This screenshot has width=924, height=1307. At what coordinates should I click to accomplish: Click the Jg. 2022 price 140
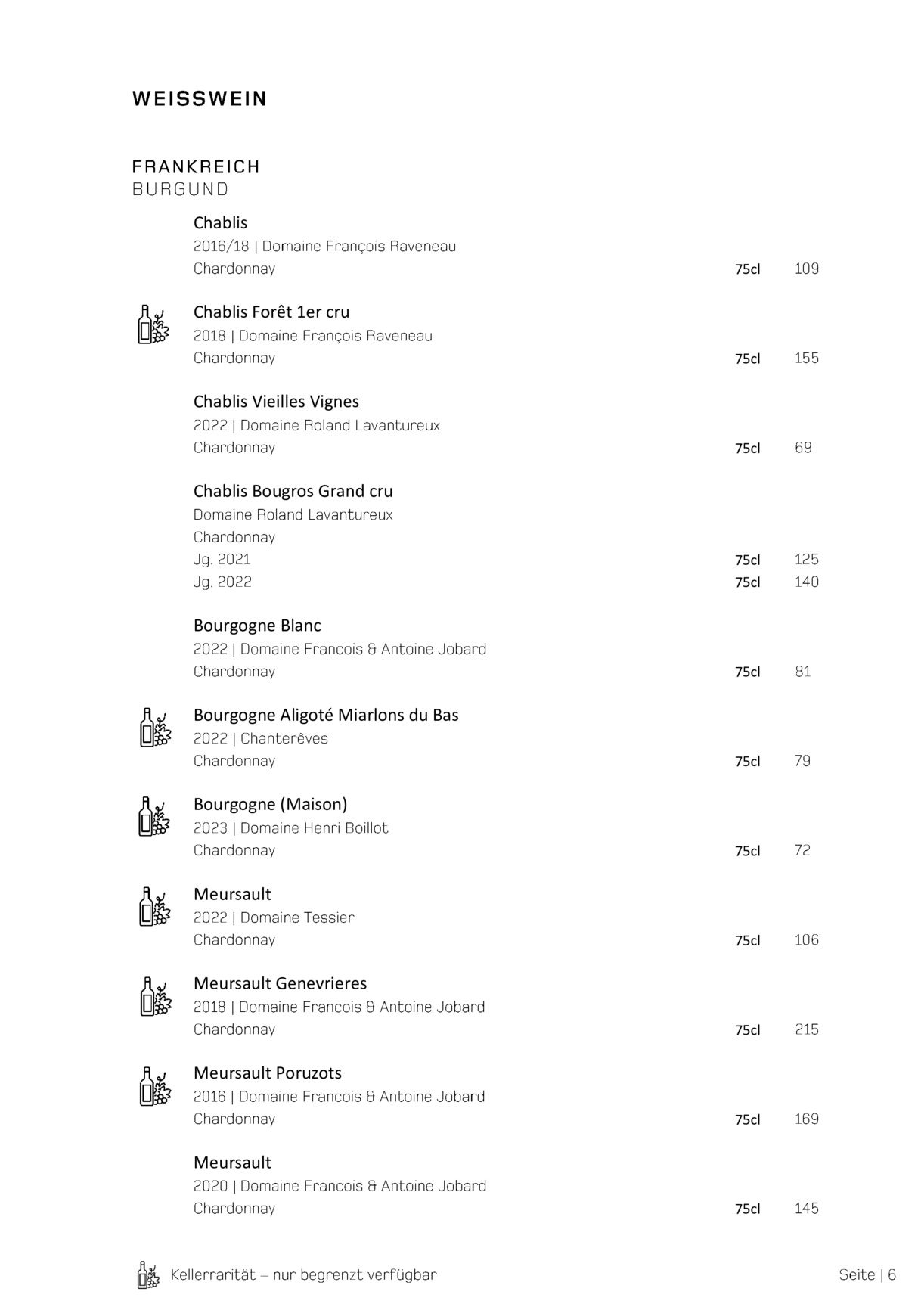point(806,582)
